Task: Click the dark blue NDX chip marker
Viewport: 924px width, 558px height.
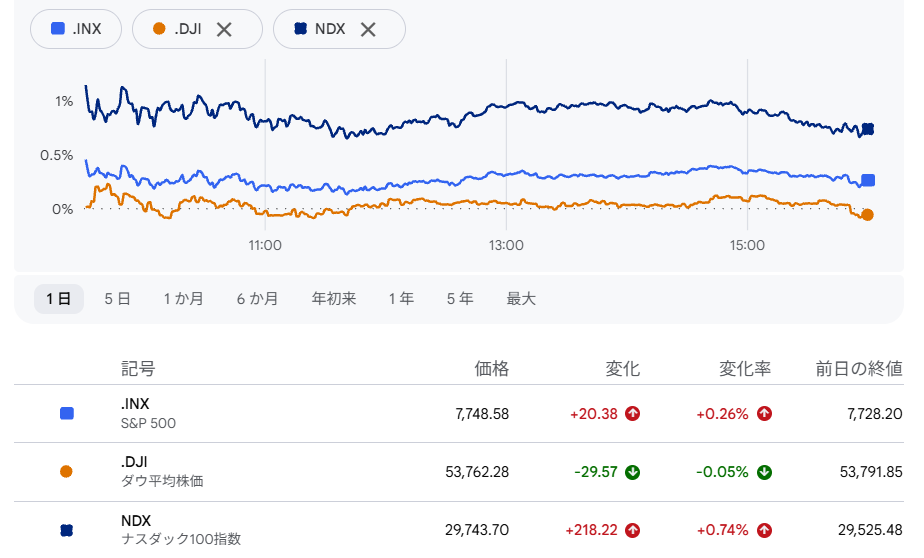Action: (301, 28)
